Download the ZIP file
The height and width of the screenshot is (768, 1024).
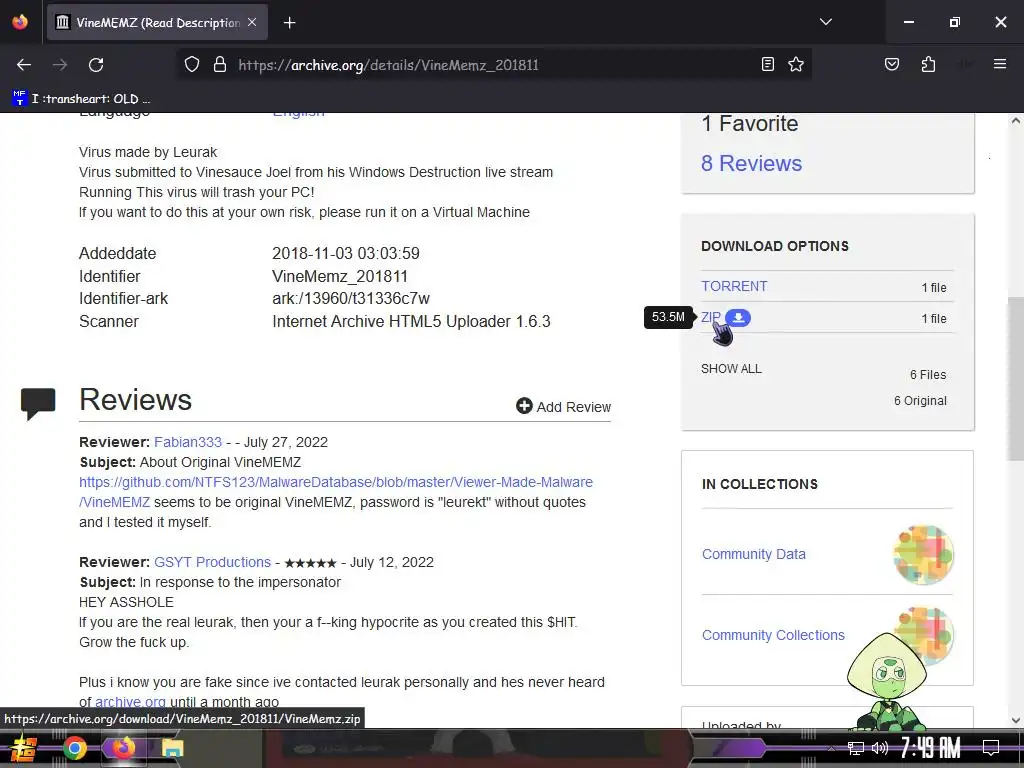click(711, 317)
